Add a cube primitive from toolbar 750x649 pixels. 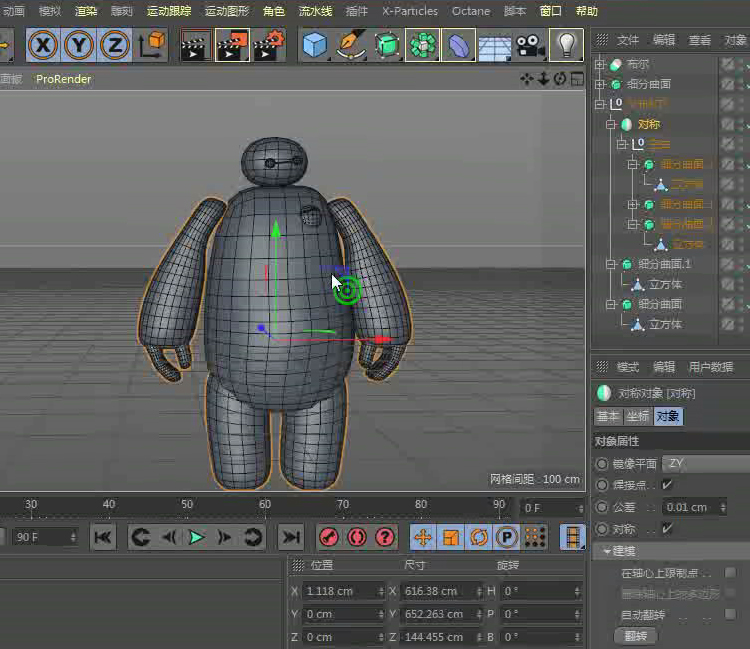click(x=315, y=45)
